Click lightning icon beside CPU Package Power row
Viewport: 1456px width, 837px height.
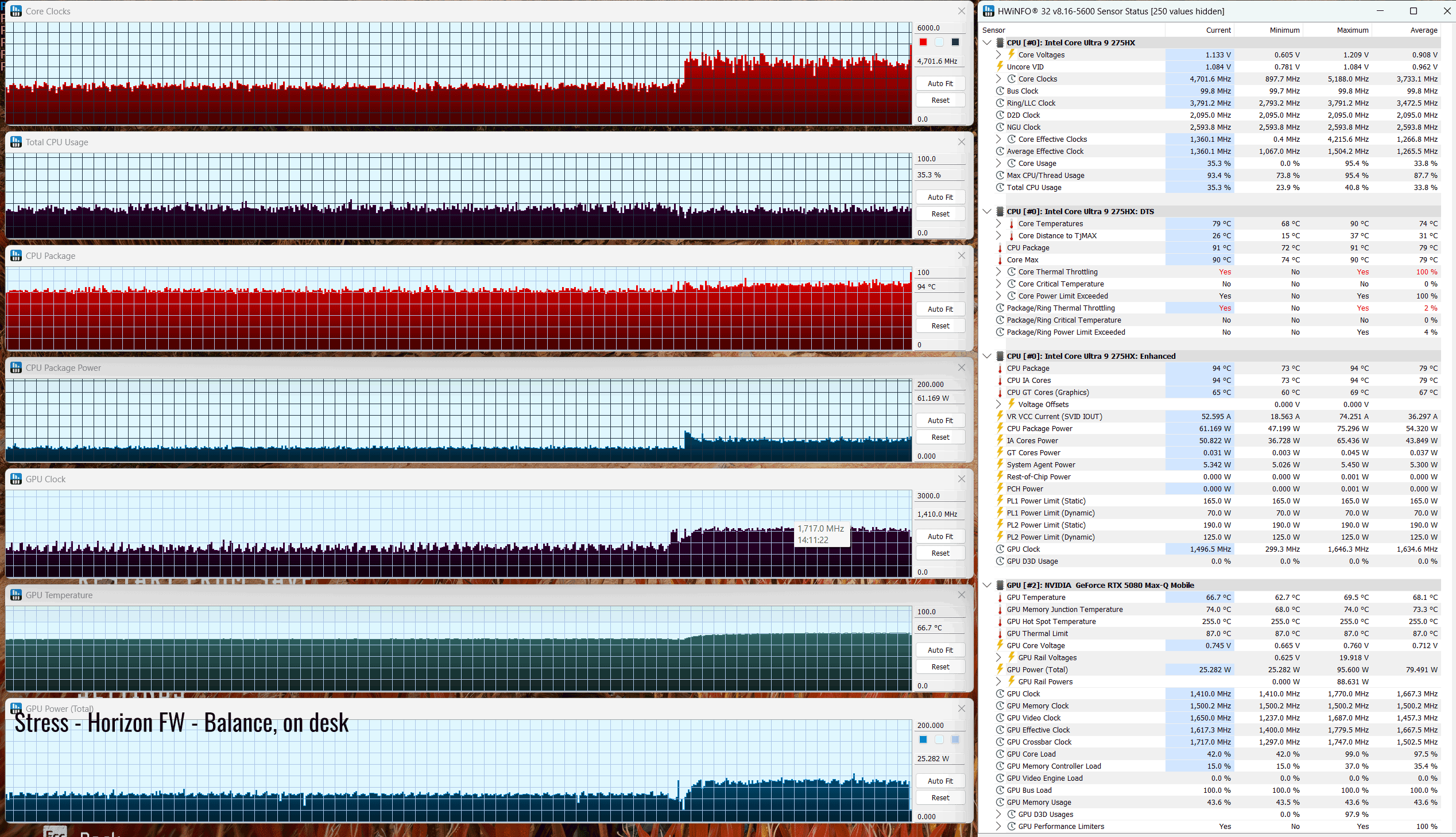click(x=1000, y=428)
